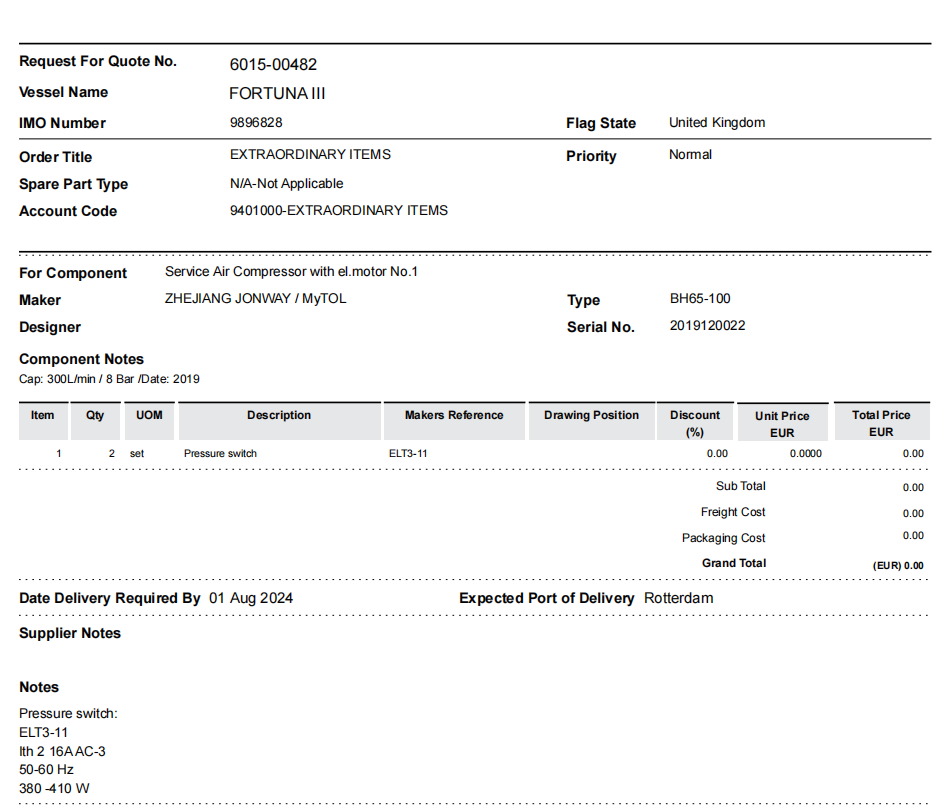Click the IMO number 9896828
The image size is (949, 811).
(256, 123)
